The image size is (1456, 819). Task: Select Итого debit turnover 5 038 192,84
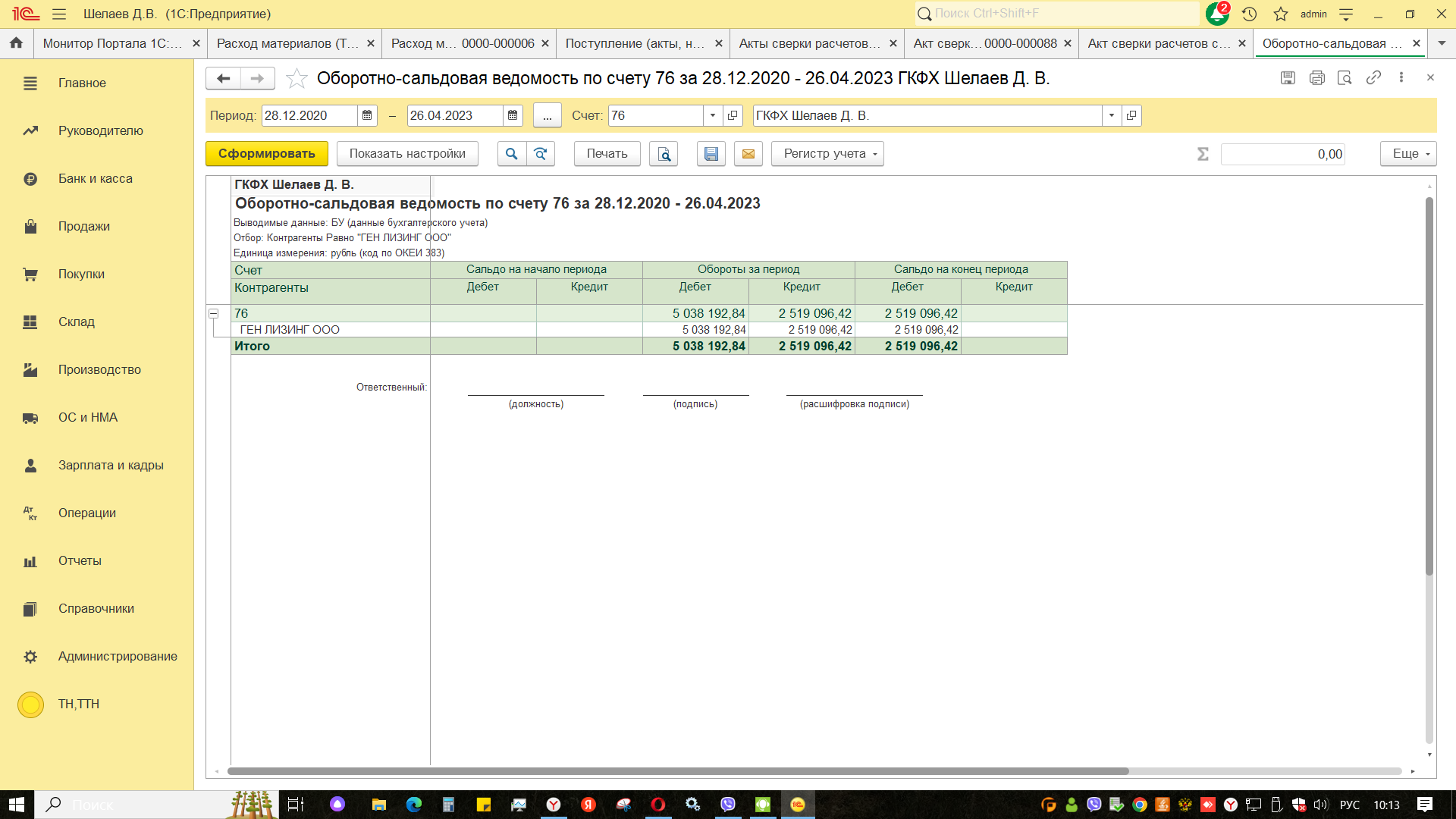point(695,346)
